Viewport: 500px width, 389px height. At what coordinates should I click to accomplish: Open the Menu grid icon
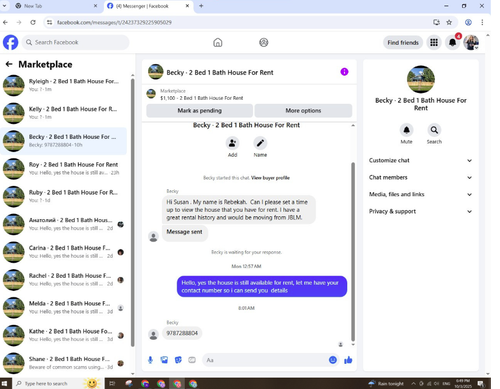pos(434,42)
